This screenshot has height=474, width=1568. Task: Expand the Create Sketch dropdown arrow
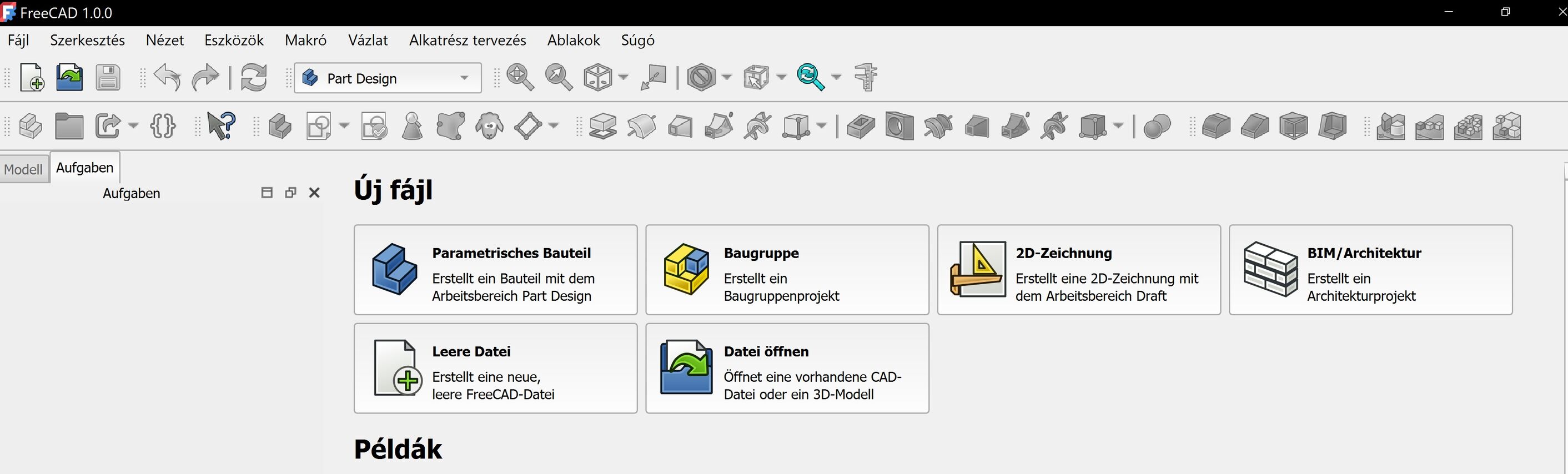tap(344, 126)
